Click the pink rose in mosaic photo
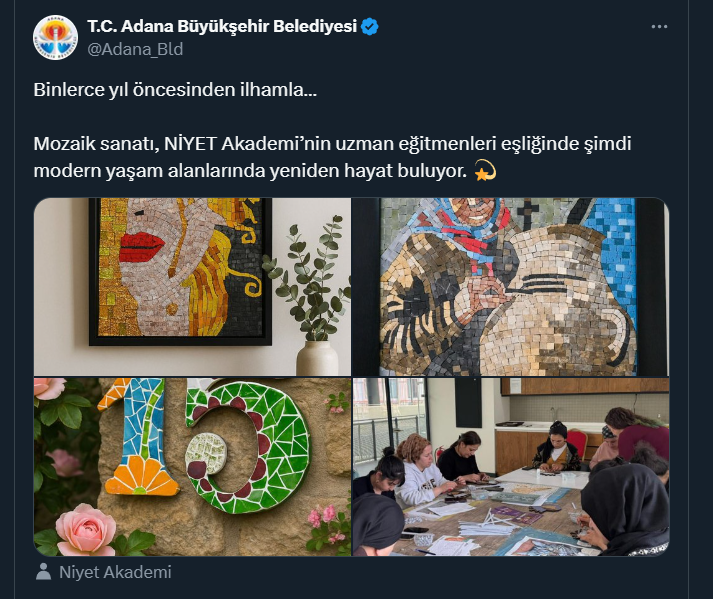Screen dimensions: 713x599 pos(85,530)
